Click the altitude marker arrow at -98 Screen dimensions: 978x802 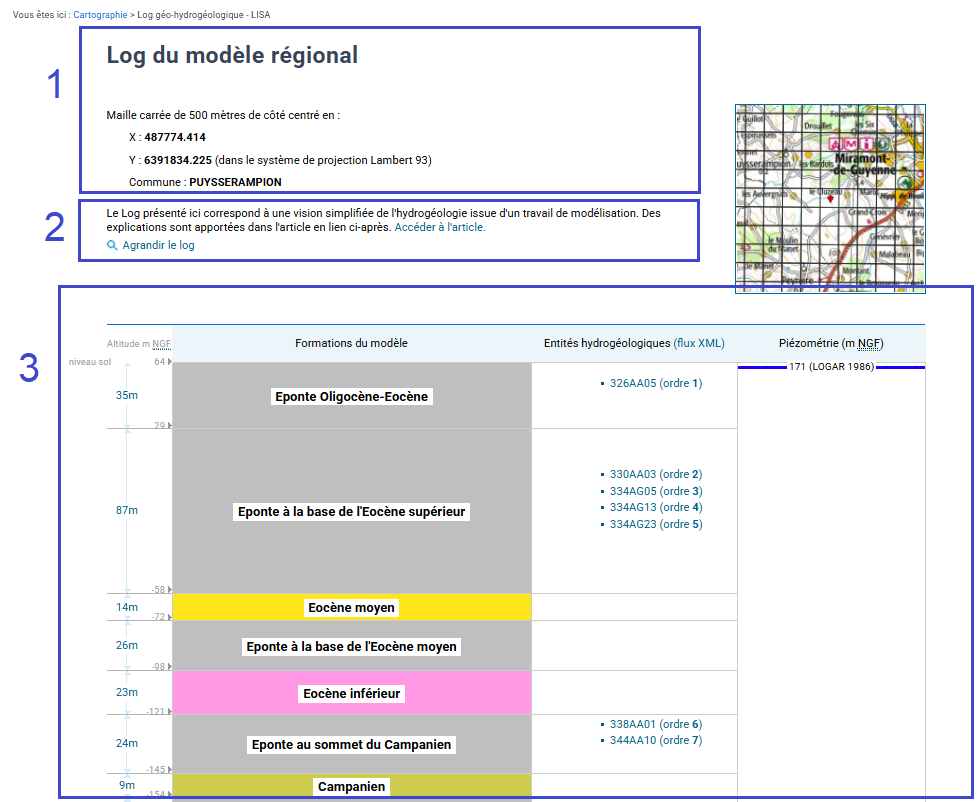(x=170, y=667)
